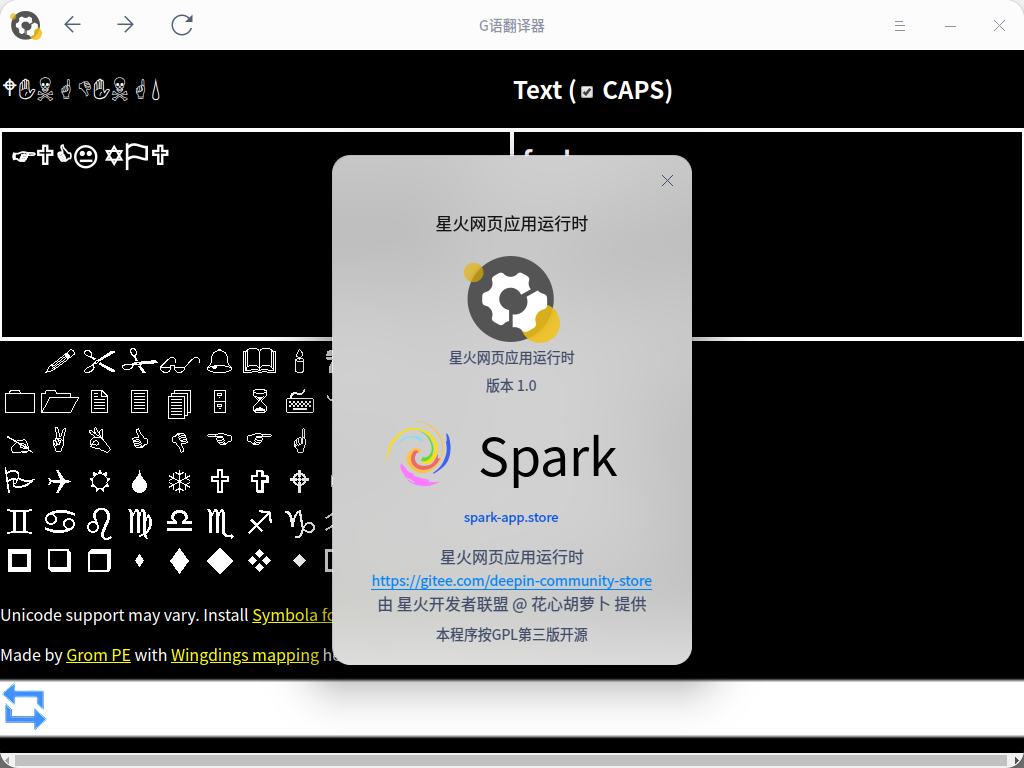
Task: Follow the Grom PE link
Action: click(x=98, y=656)
